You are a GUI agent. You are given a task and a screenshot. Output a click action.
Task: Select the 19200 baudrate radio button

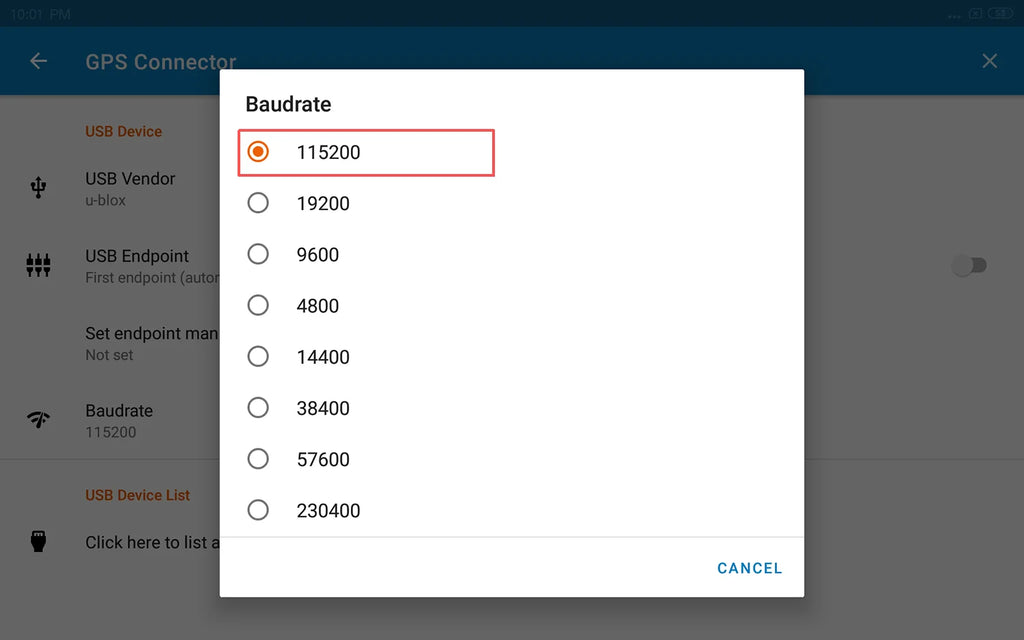tap(258, 203)
